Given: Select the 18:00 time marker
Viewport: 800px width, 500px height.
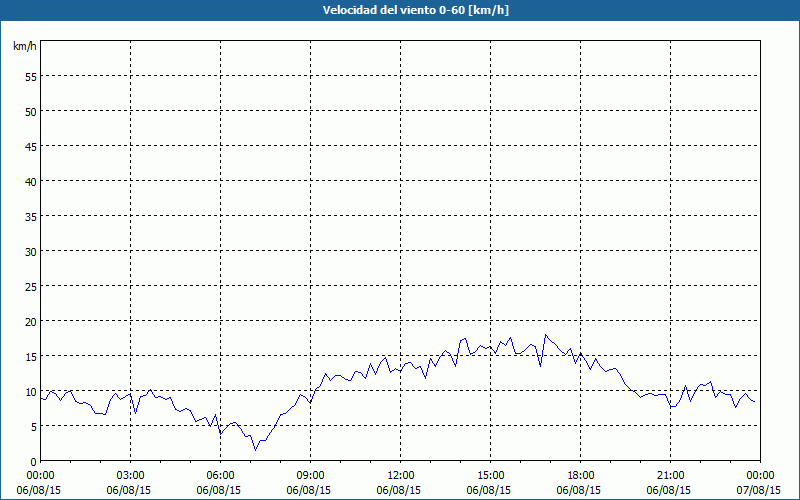Looking at the screenshot, I should point(580,475).
